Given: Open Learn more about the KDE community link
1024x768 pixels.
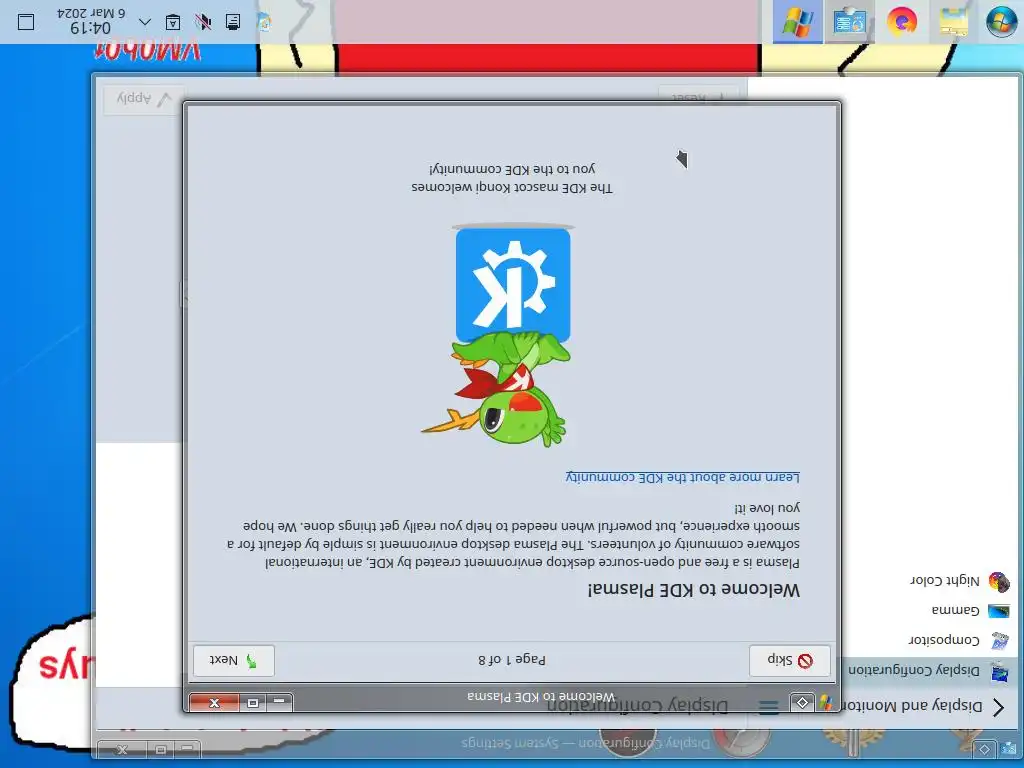Looking at the screenshot, I should 682,477.
